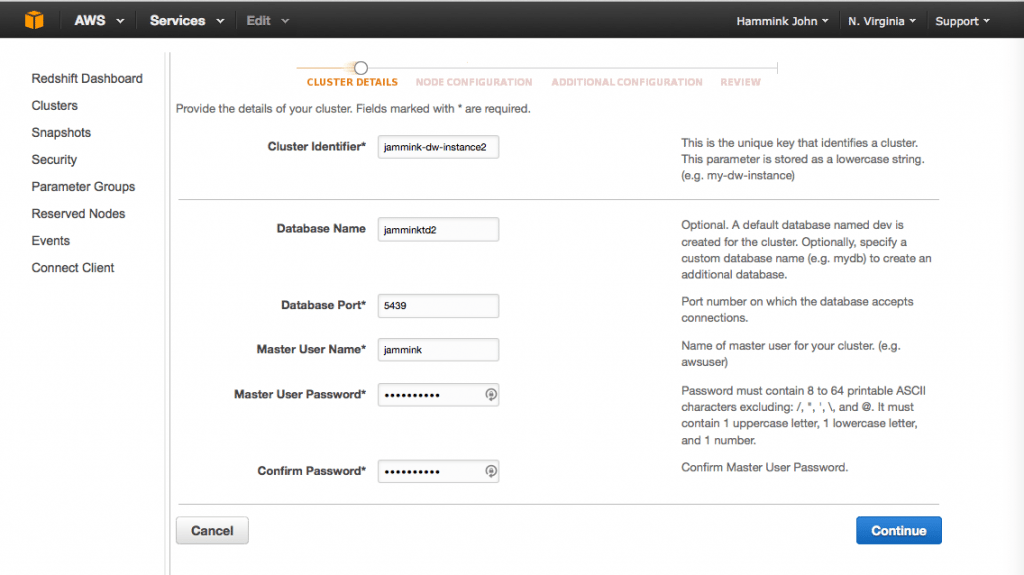1024x575 pixels.
Task: Reveal password icon in Confirm Password field
Action: point(490,471)
